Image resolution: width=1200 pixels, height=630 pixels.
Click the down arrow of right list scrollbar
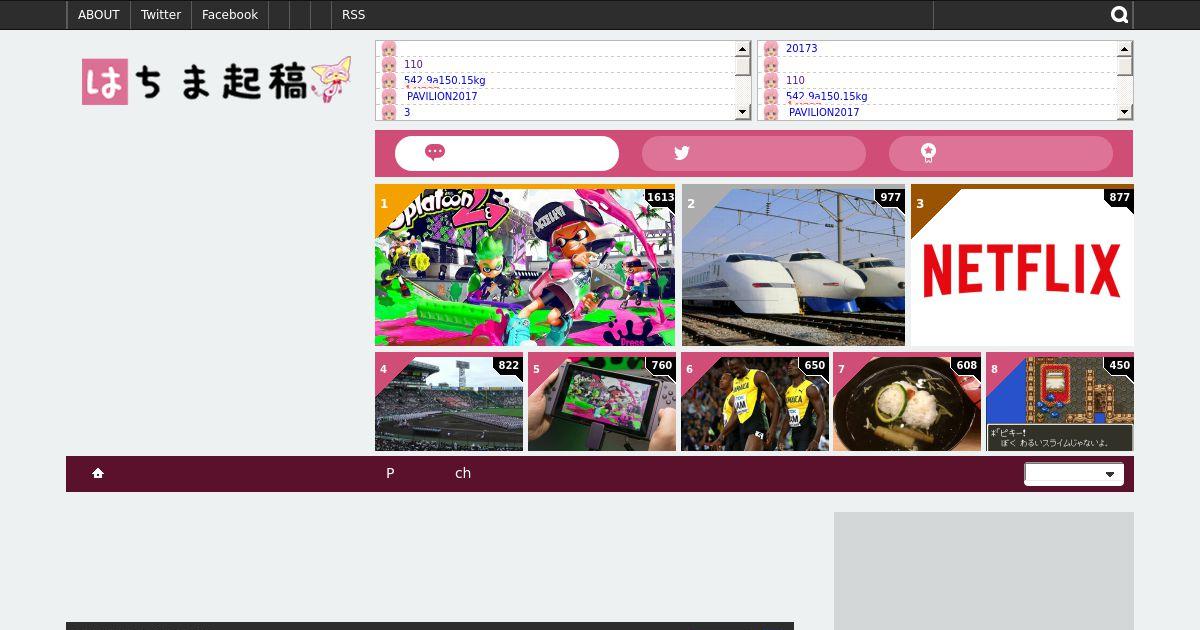1125,112
